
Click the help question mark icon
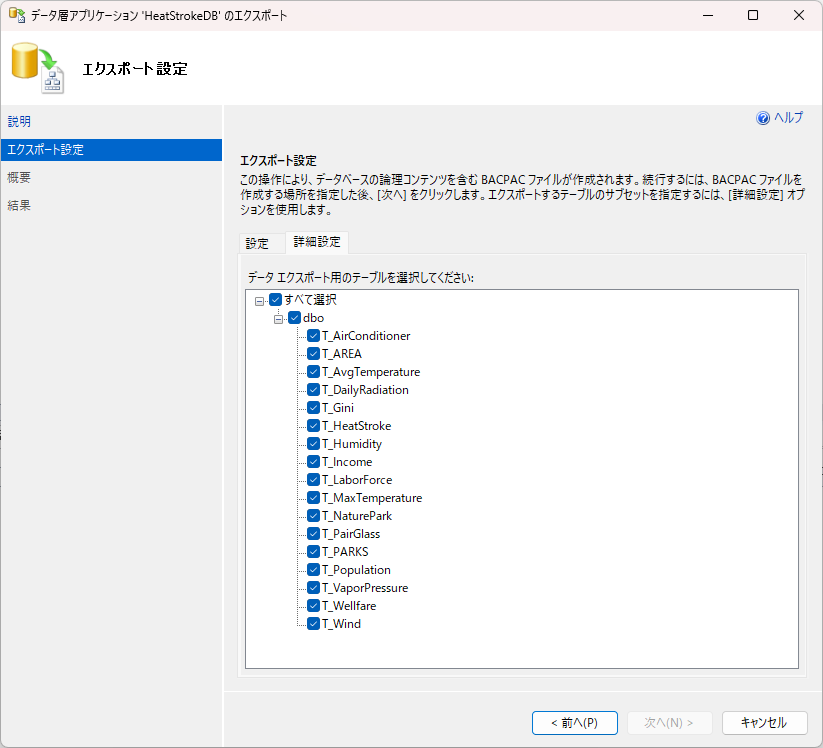click(x=763, y=118)
